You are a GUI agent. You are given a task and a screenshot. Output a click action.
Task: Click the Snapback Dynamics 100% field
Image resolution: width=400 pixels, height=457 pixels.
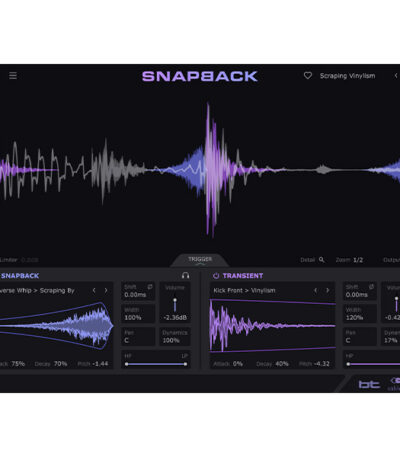tap(175, 337)
